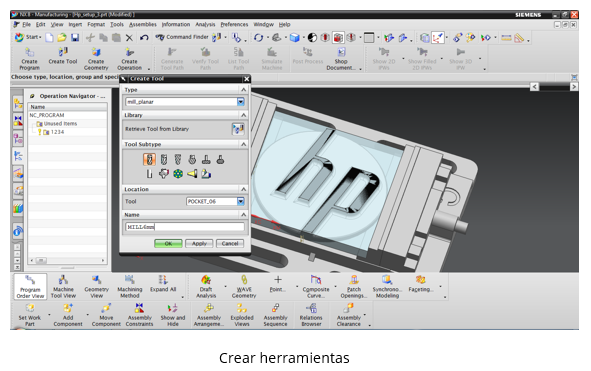The width and height of the screenshot is (591, 371).
Task: Open Assembly Constraints
Action: point(139,315)
